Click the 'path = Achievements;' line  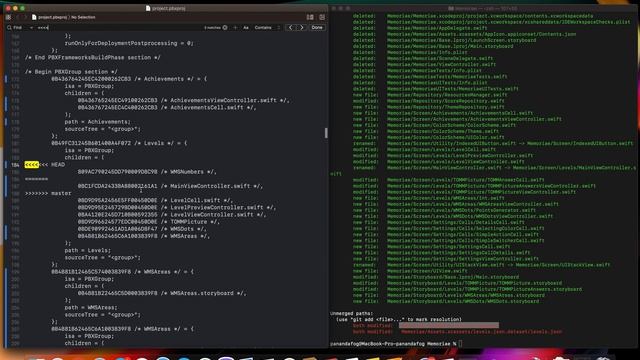click(x=98, y=122)
